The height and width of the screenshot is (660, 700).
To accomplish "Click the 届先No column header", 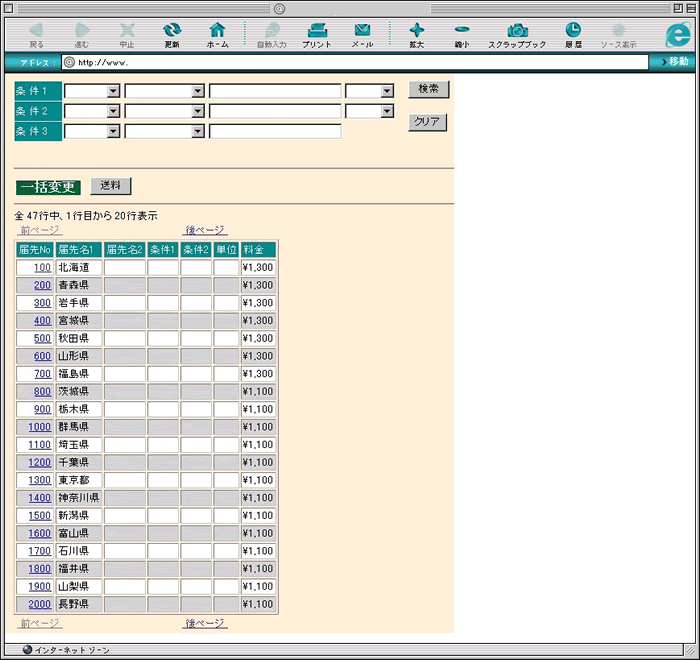I will [35, 250].
